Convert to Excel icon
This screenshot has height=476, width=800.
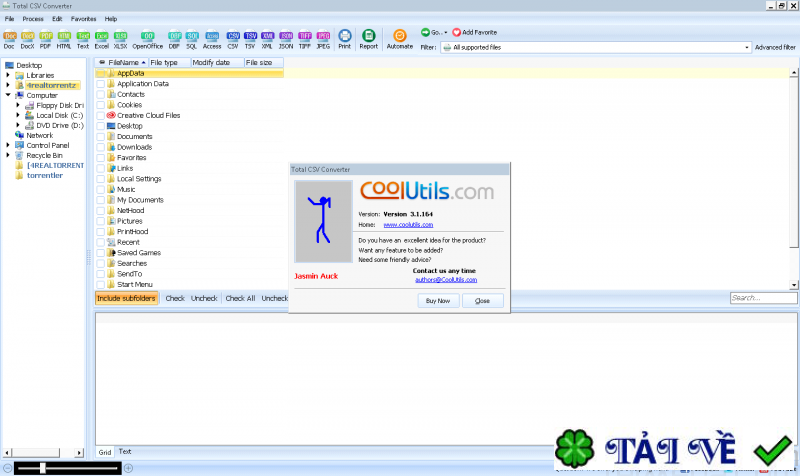102,39
